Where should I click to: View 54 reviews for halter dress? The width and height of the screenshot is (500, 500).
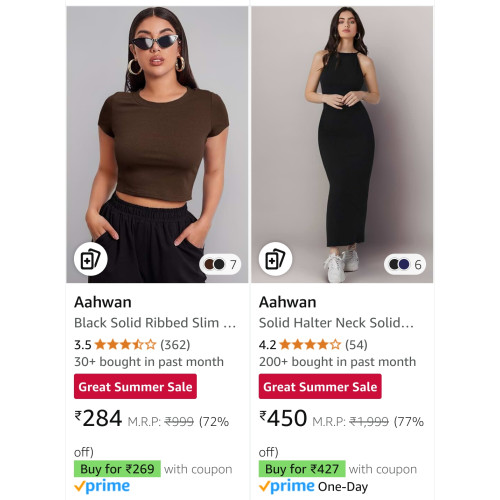coord(356,344)
